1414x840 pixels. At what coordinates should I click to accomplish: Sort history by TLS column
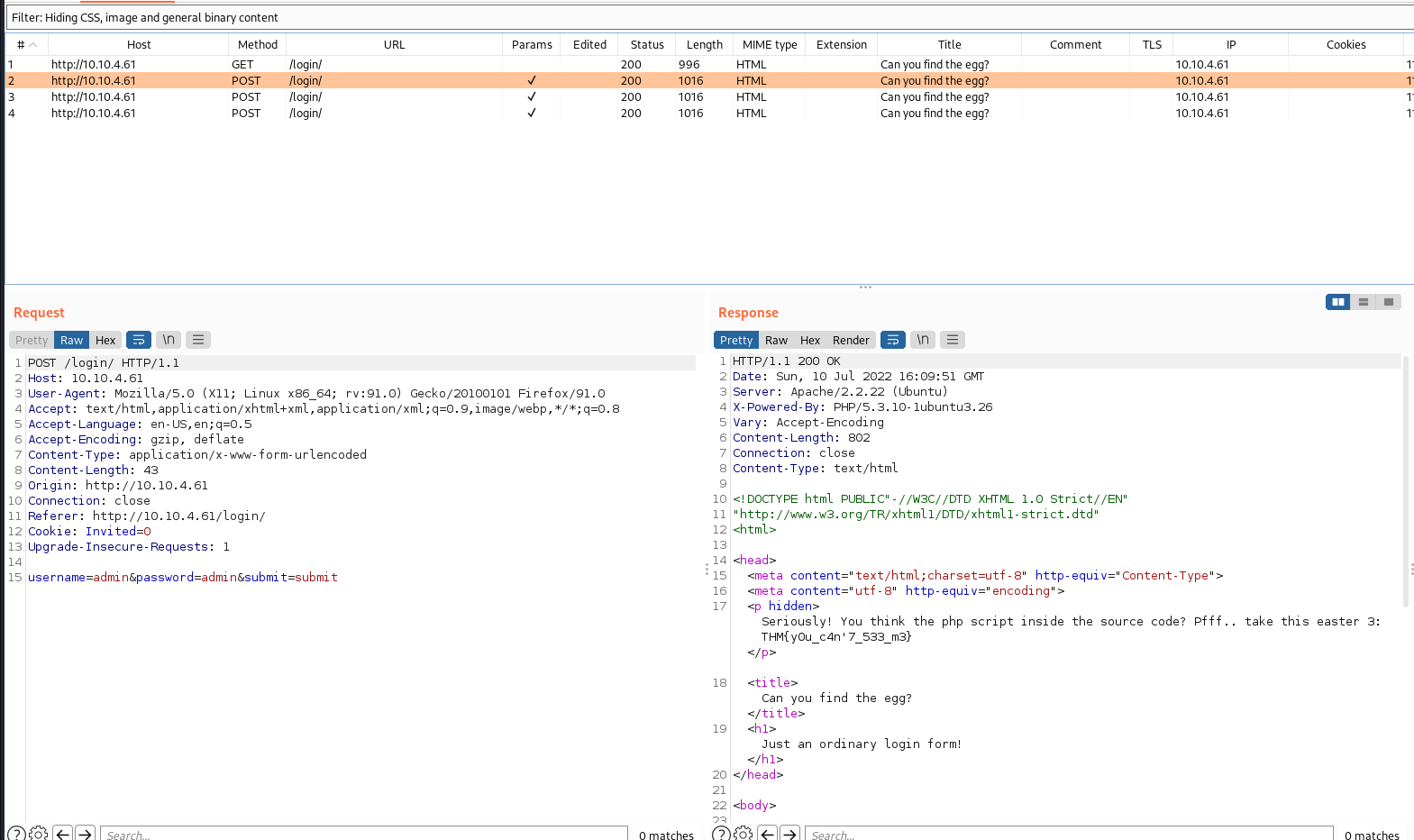pos(1152,44)
